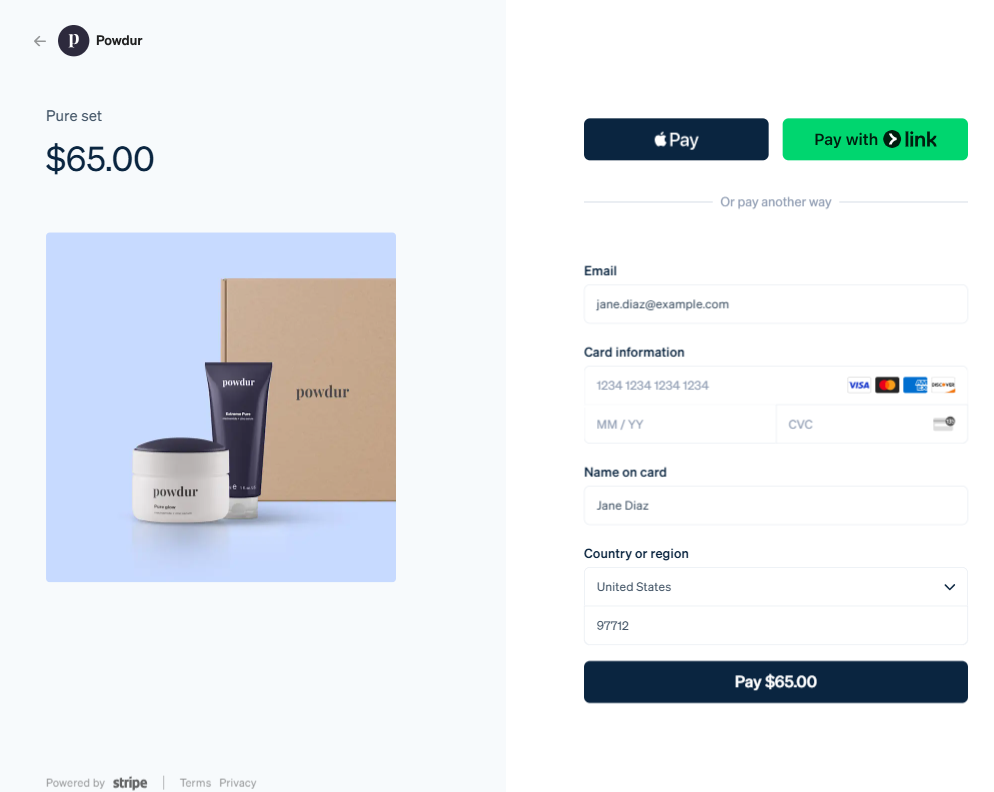Click the Stripe logo in footer
Screen dimensions: 994x792
(x=130, y=783)
